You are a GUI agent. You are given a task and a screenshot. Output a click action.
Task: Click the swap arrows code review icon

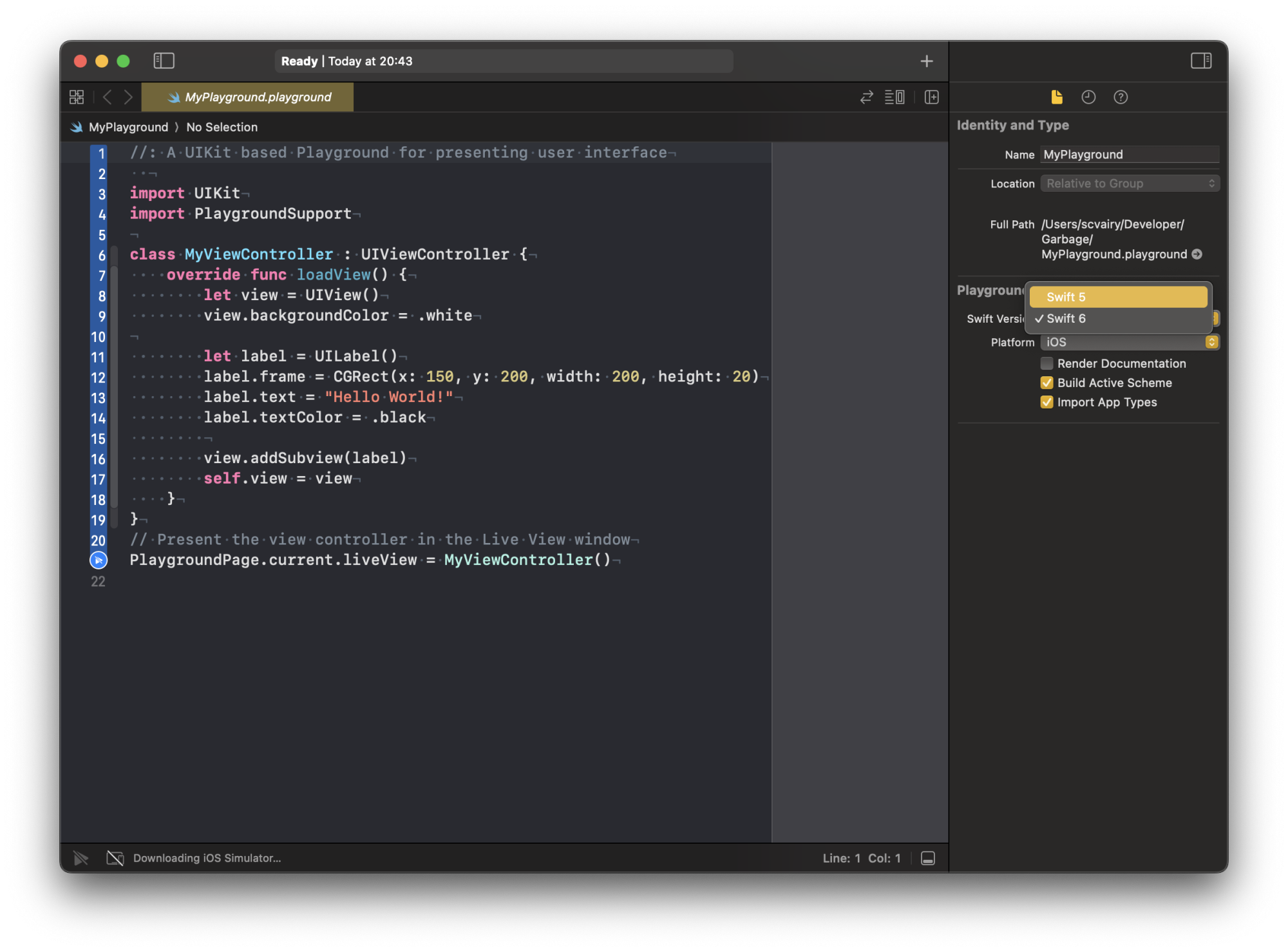click(x=866, y=97)
